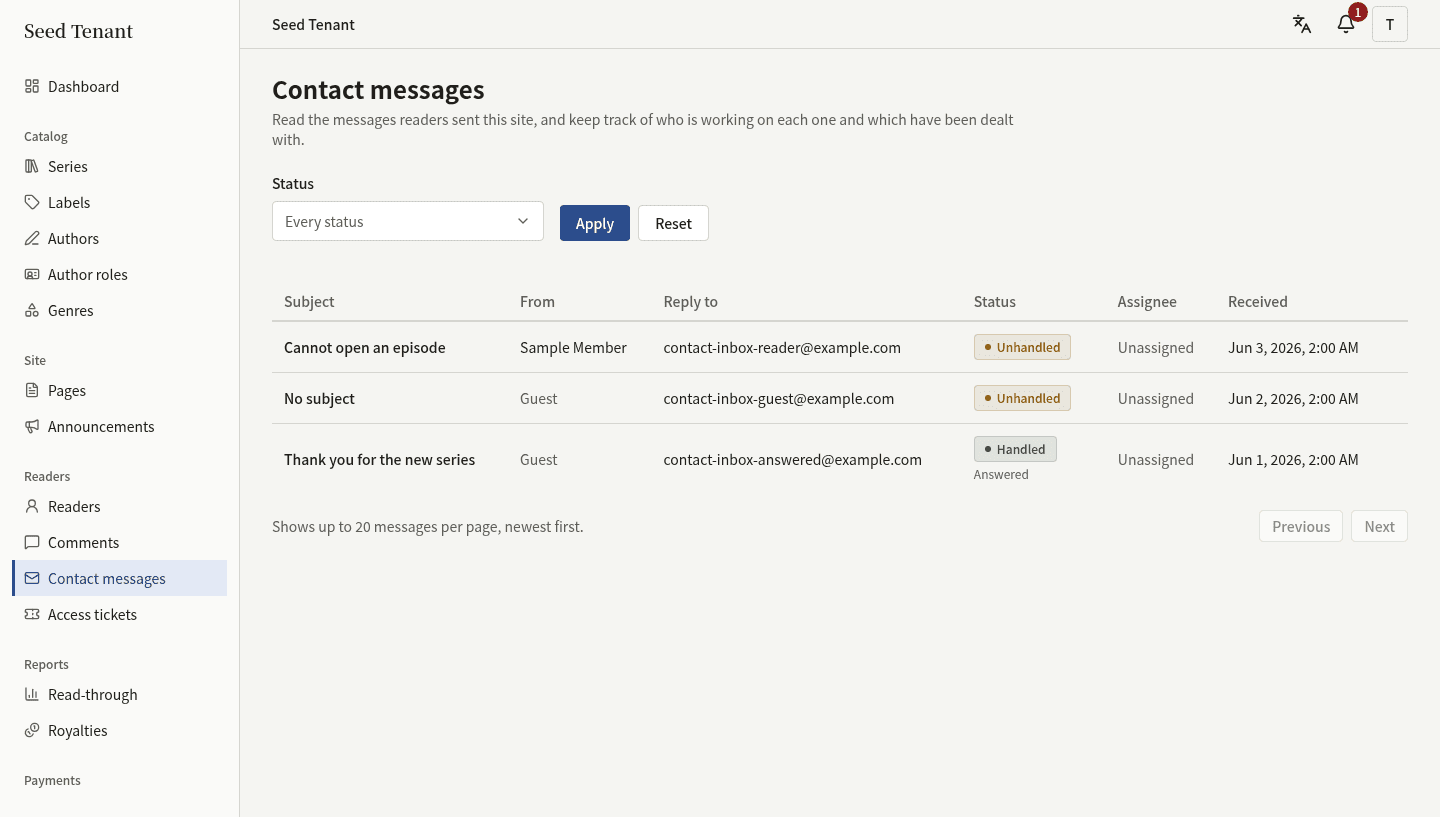Screen dimensions: 1440x817
Task: Click the Pages document icon
Action: click(x=32, y=390)
